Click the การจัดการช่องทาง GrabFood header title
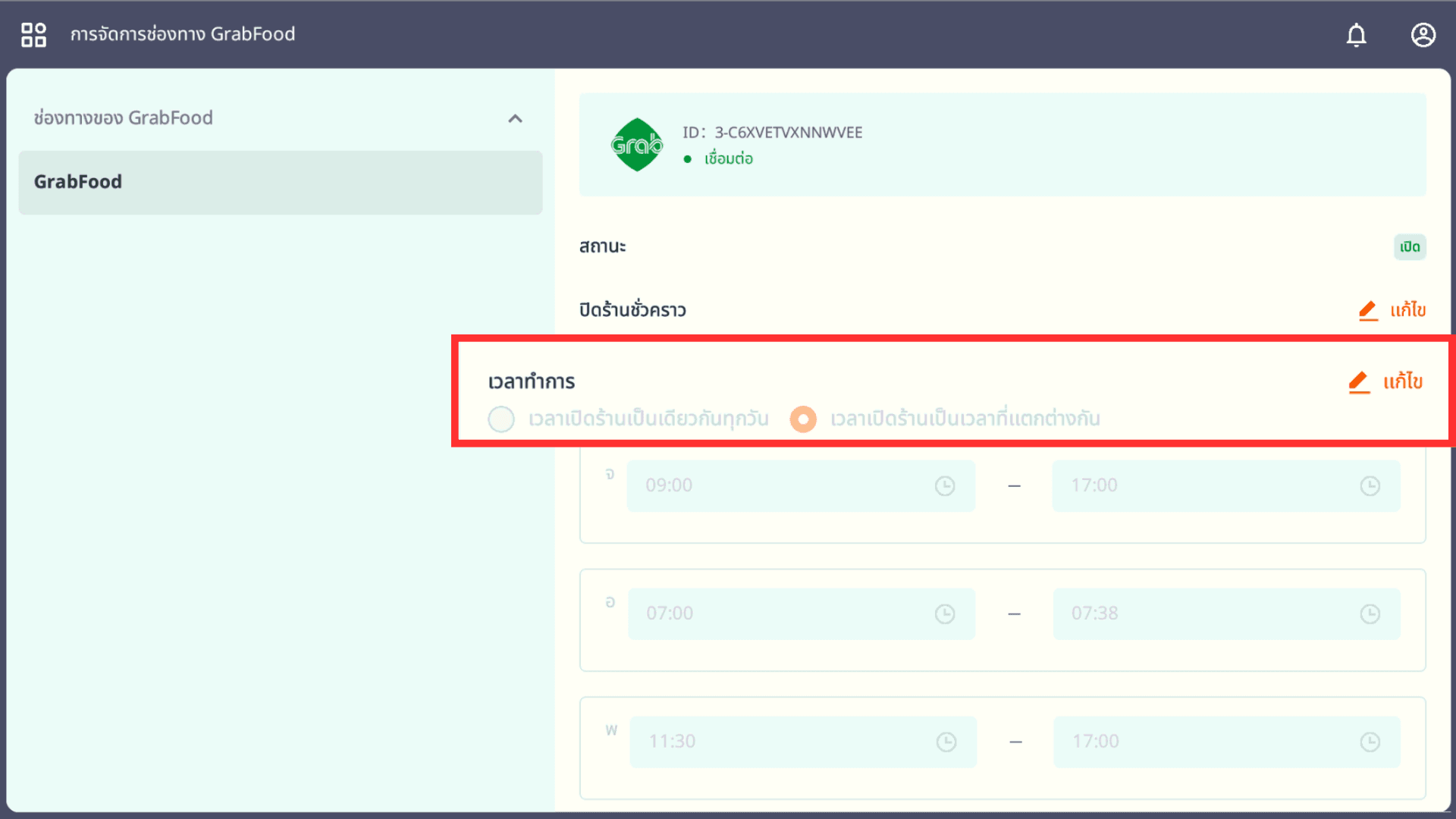This screenshot has height=819, width=1456. click(183, 34)
